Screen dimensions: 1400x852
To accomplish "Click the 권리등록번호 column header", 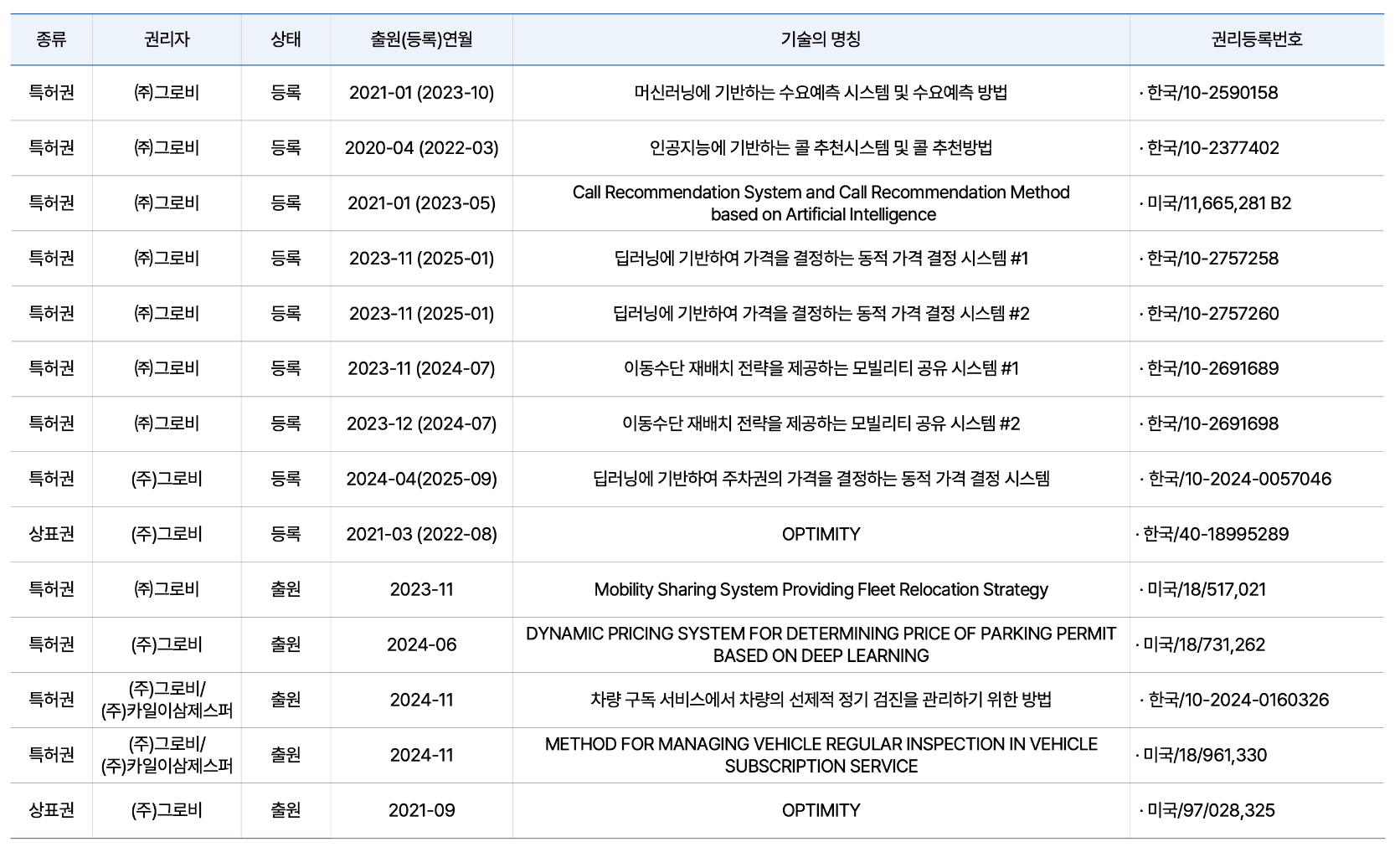I will point(1256,39).
